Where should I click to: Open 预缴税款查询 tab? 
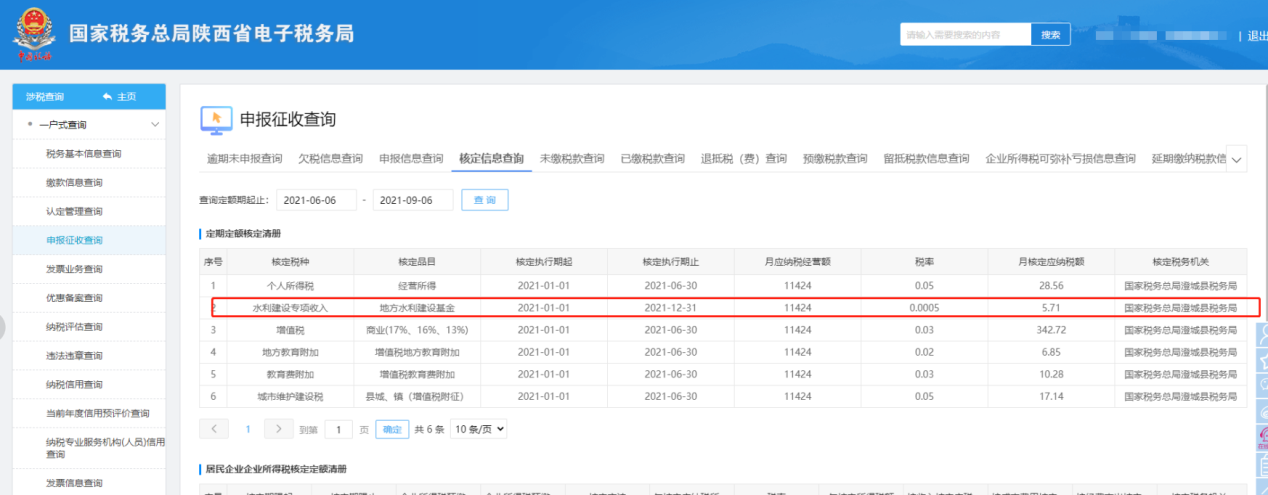835,159
